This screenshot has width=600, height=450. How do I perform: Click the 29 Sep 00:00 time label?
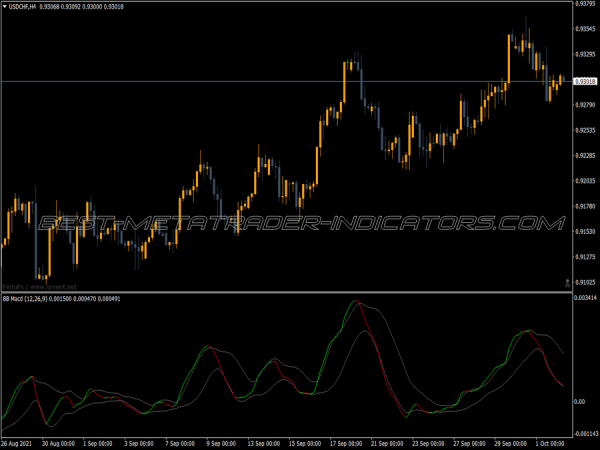pos(510,444)
